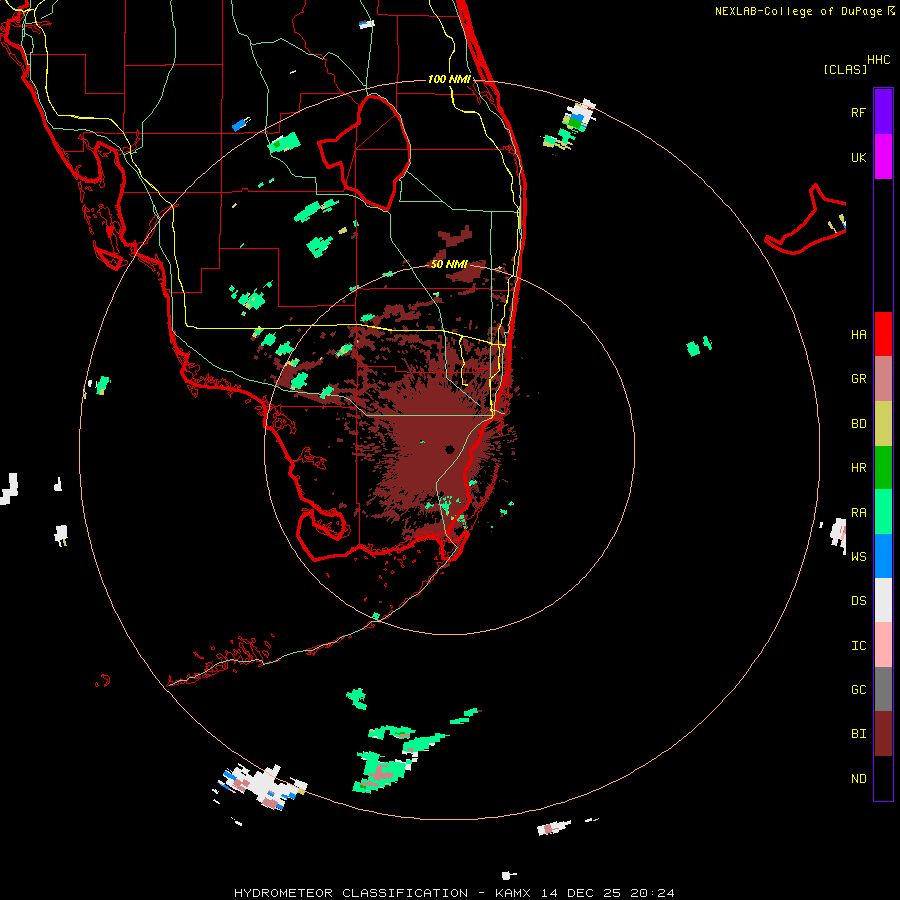Click the 100 NMI range ring label
Viewport: 900px width, 900px height.
449,79
